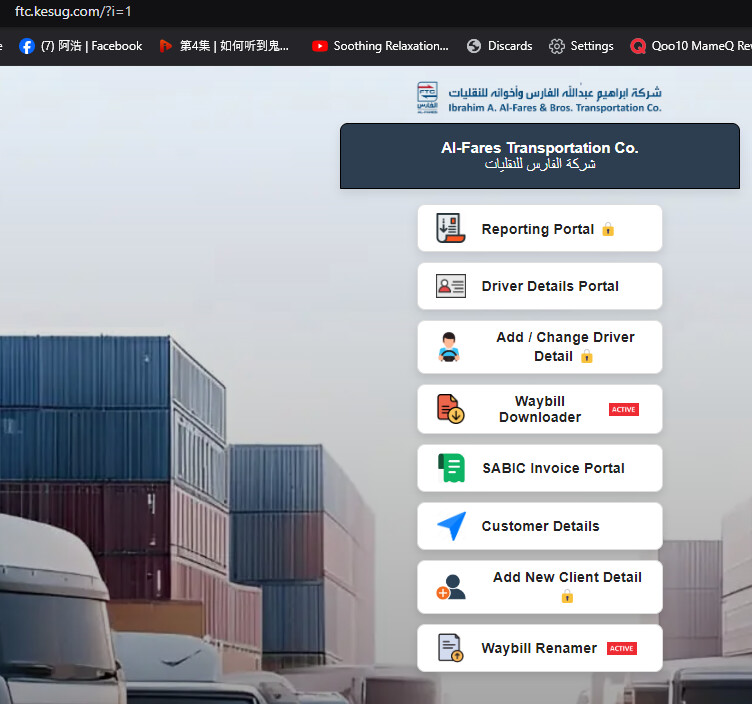
Task: Click the green SABIC invoice icon
Action: coord(451,468)
